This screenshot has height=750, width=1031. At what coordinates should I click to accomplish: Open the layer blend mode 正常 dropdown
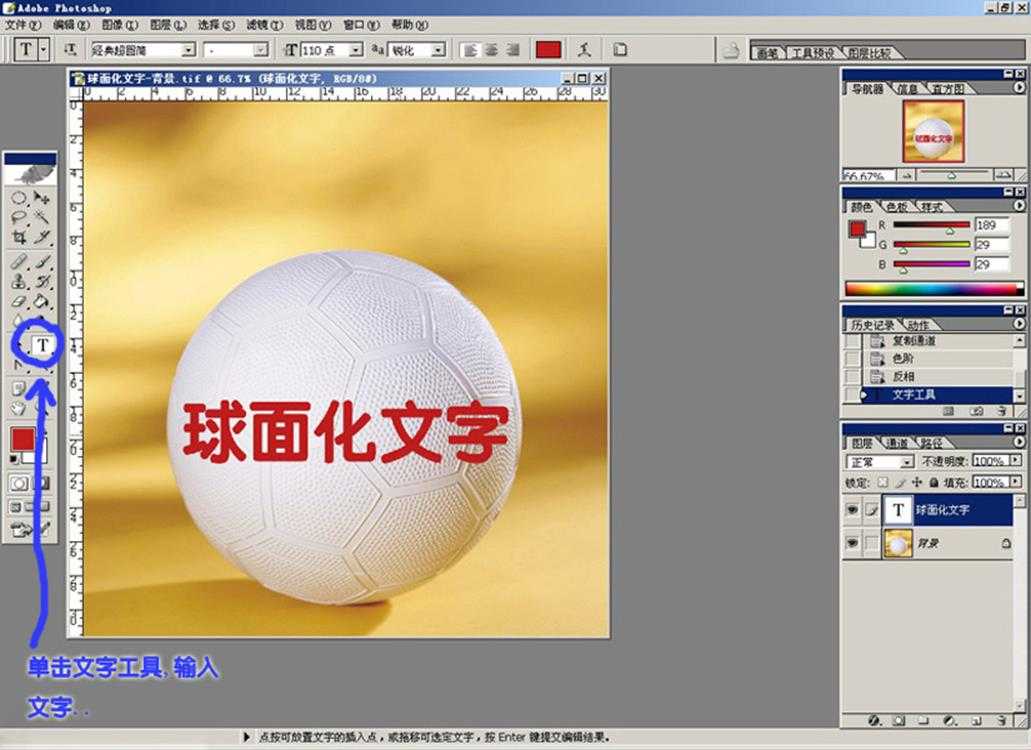[x=907, y=462]
